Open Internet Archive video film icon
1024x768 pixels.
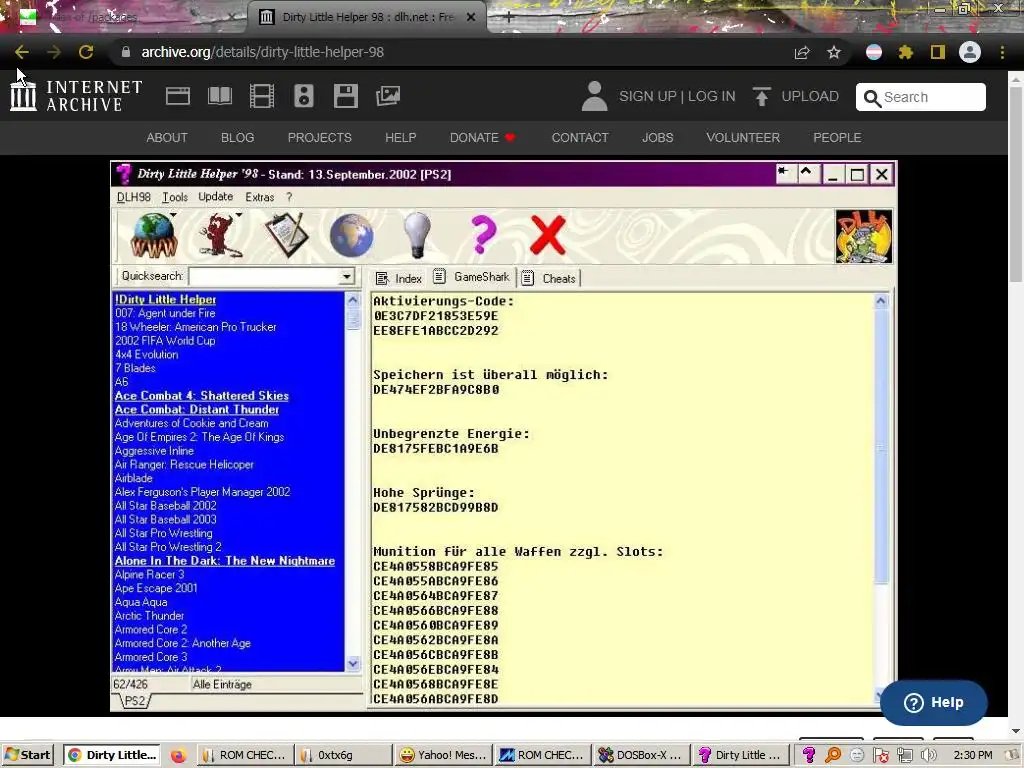(x=262, y=96)
